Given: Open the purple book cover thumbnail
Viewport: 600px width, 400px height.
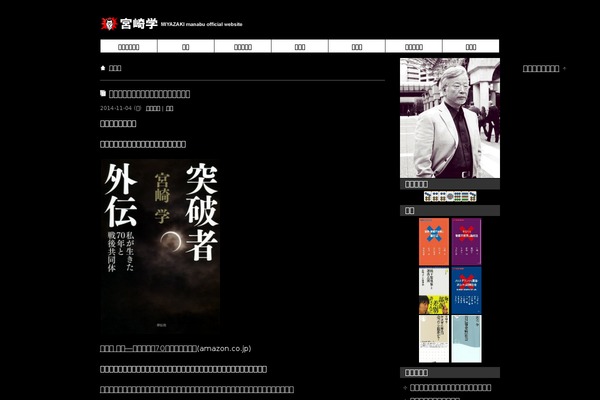Looking at the screenshot, I should 466,242.
